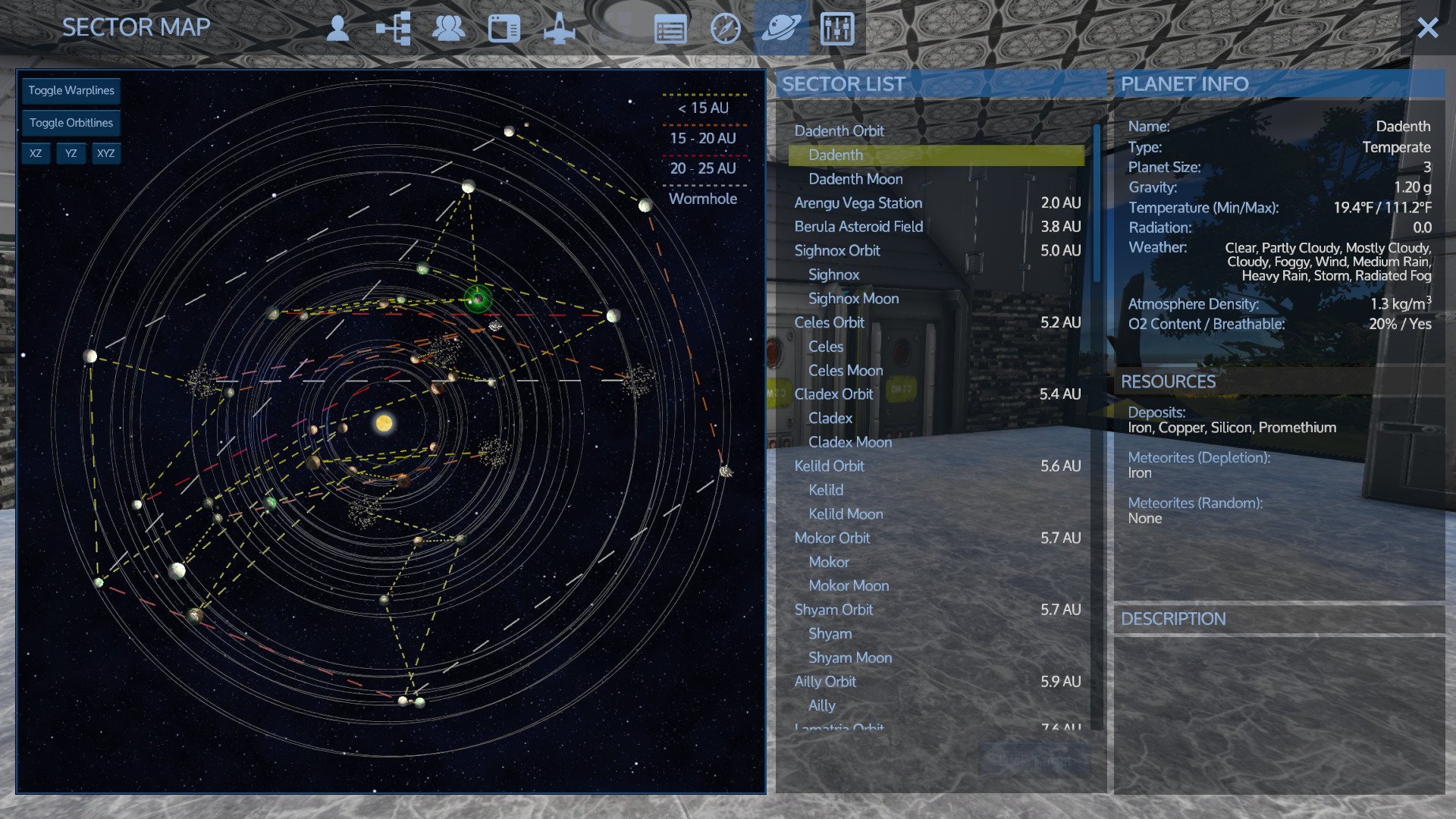Viewport: 1456px width, 819px height.
Task: Open the registry list icon
Action: click(x=670, y=30)
